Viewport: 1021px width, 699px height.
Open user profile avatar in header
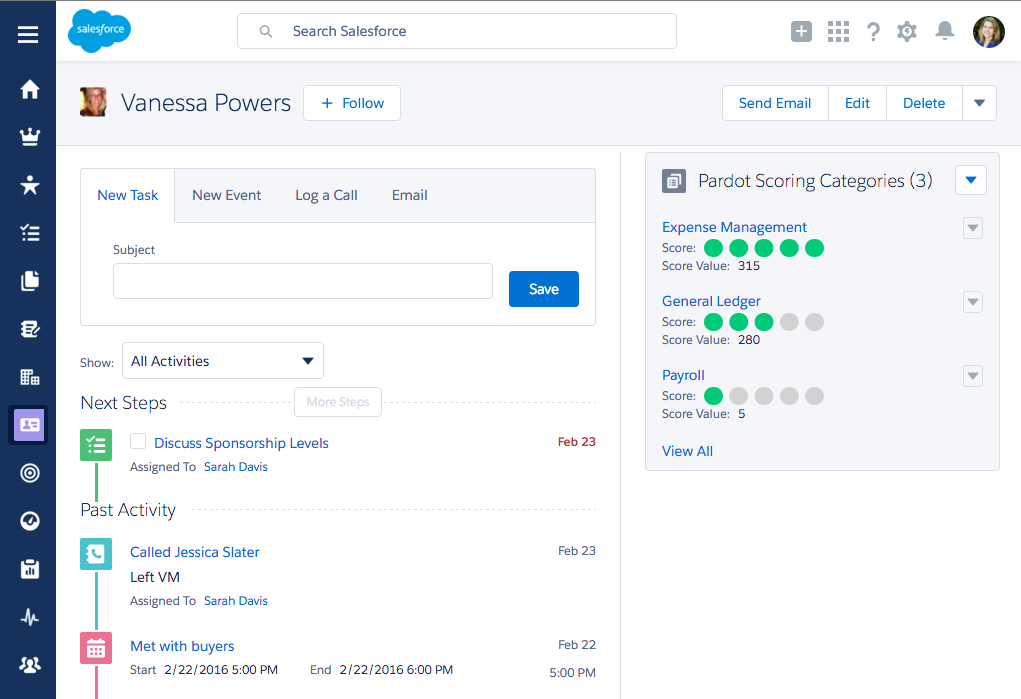pos(988,32)
